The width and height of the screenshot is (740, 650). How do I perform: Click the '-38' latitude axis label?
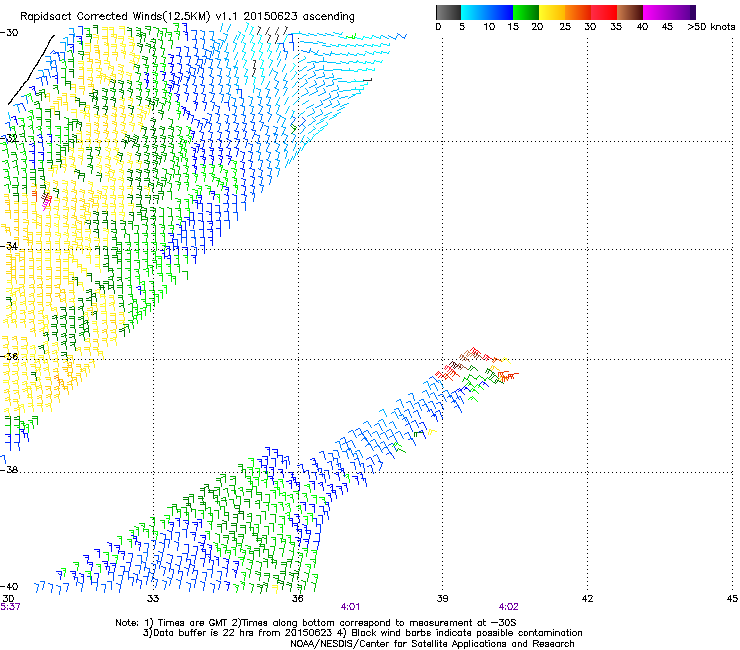[9, 470]
